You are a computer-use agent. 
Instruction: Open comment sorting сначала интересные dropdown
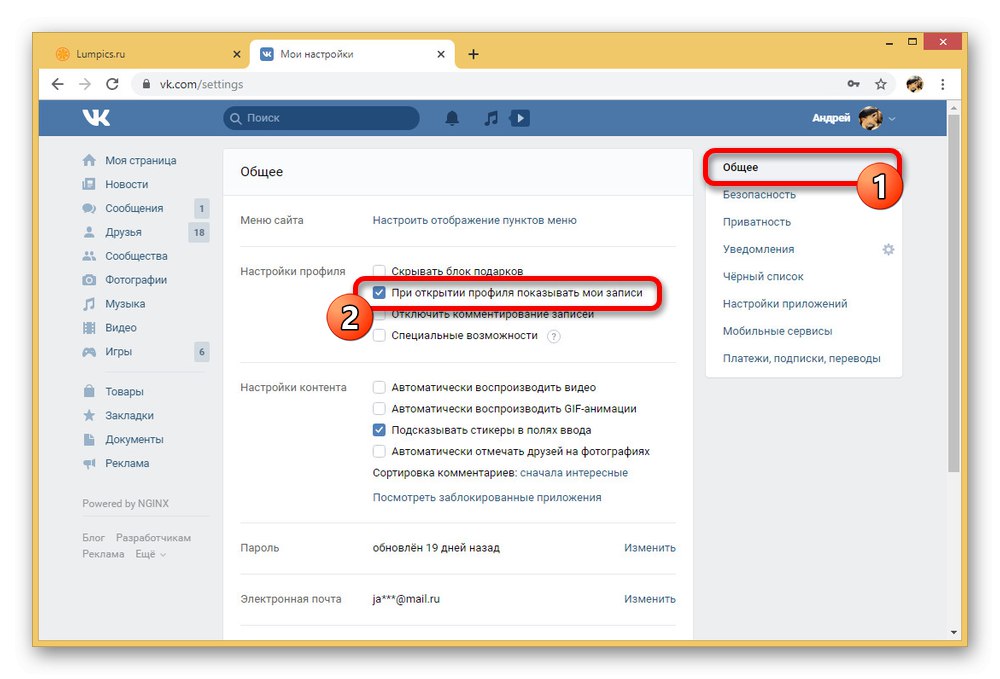574,473
